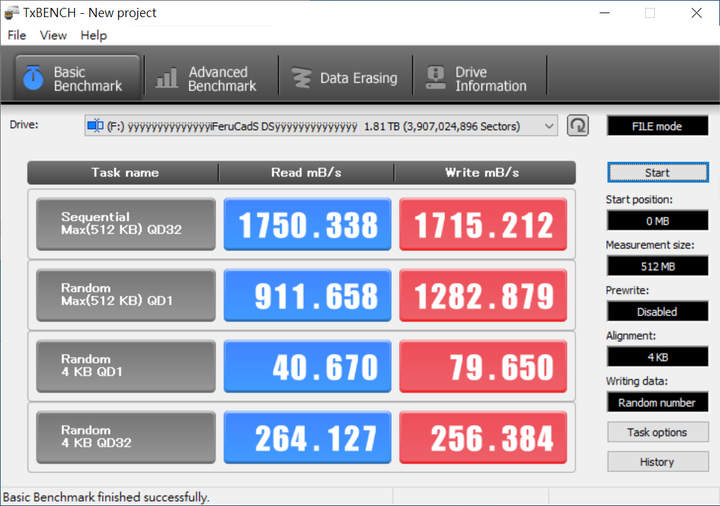The width and height of the screenshot is (720, 506).
Task: Start the benchmark
Action: pos(658,173)
